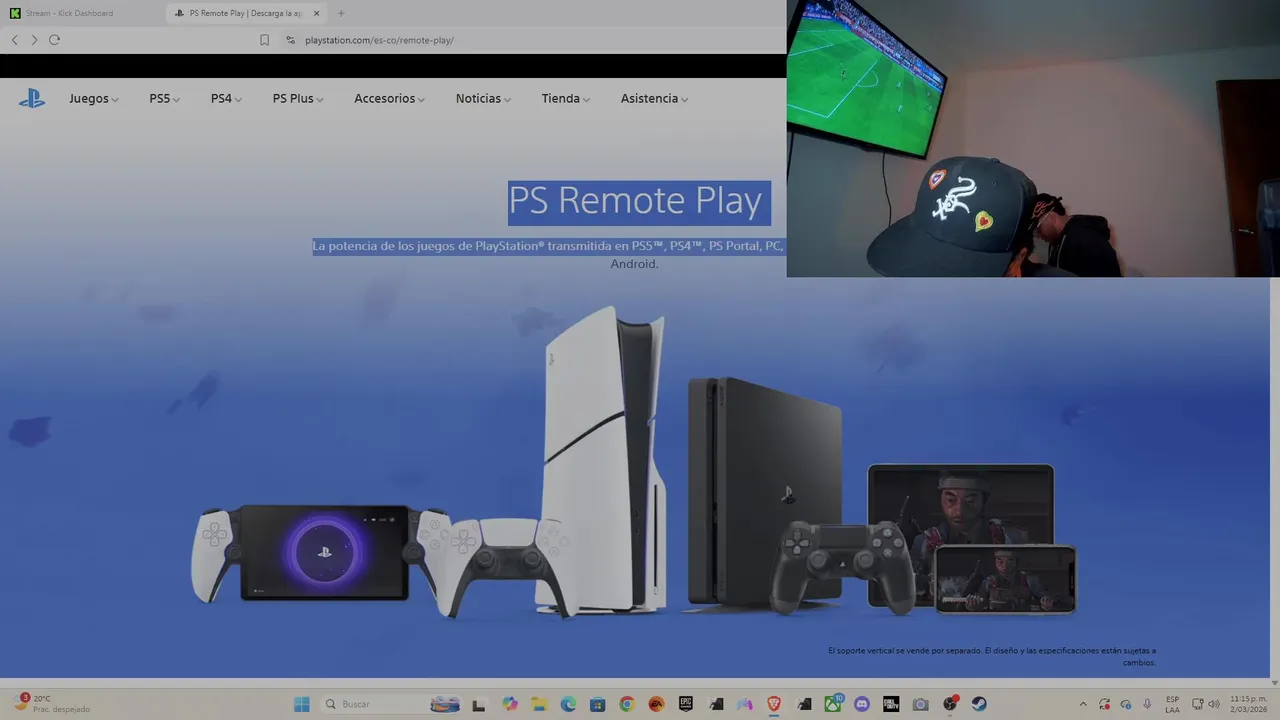Click the black DualShock 4 controller image
The height and width of the screenshot is (720, 1280).
841,566
